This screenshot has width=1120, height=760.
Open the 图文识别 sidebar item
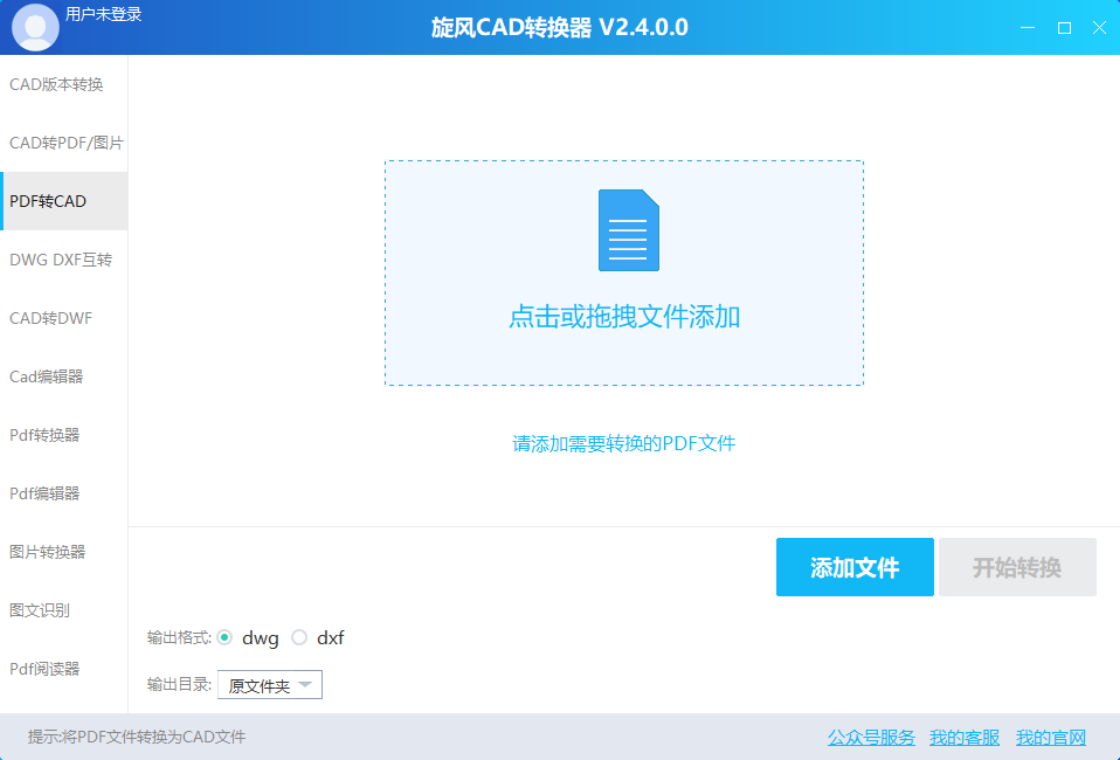[64, 611]
